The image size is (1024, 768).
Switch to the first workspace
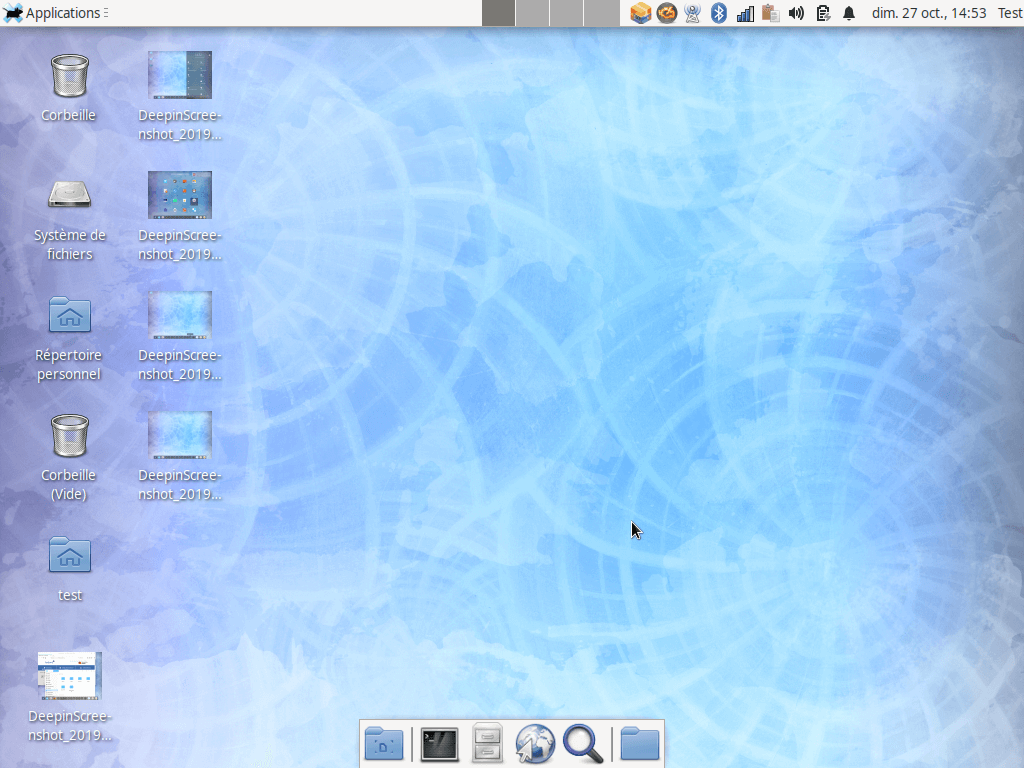pyautogui.click(x=498, y=13)
